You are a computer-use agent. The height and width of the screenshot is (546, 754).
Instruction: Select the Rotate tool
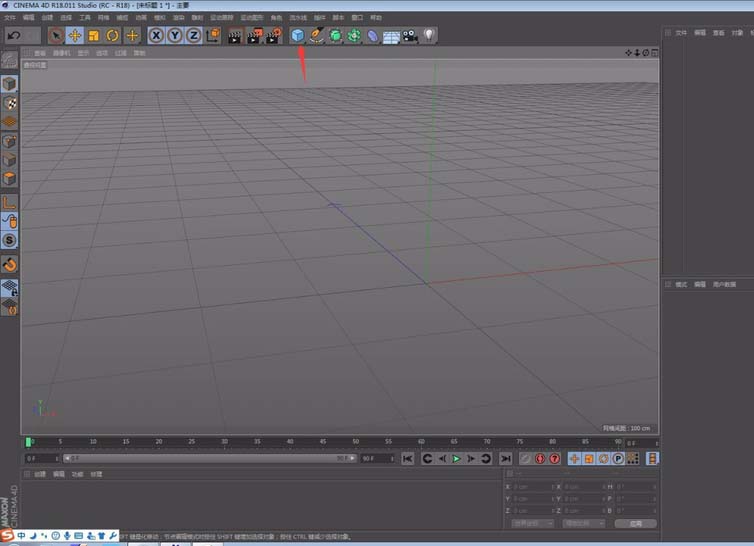coord(112,36)
